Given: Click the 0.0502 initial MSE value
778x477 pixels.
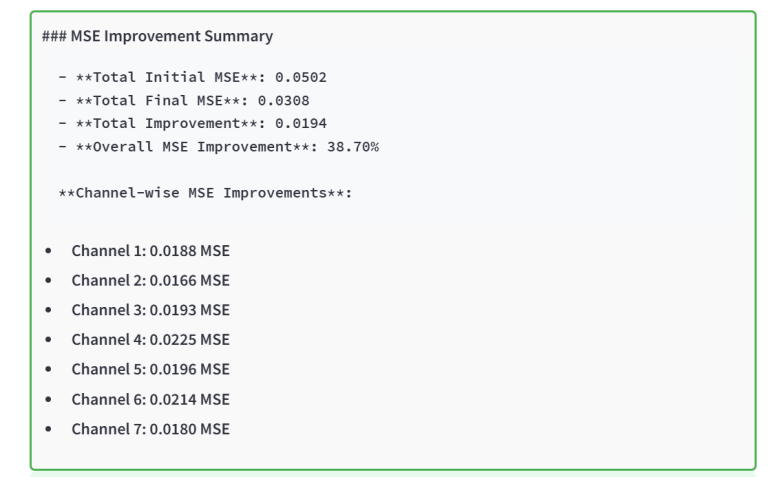Looking at the screenshot, I should coord(302,78).
